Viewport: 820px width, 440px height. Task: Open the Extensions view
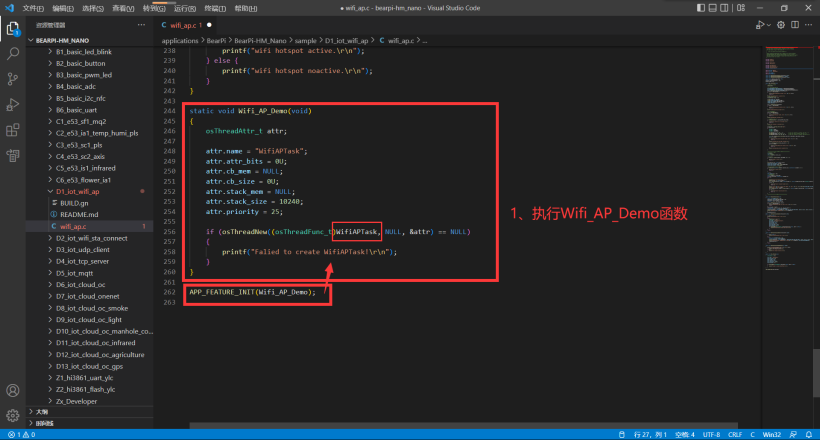point(13,130)
